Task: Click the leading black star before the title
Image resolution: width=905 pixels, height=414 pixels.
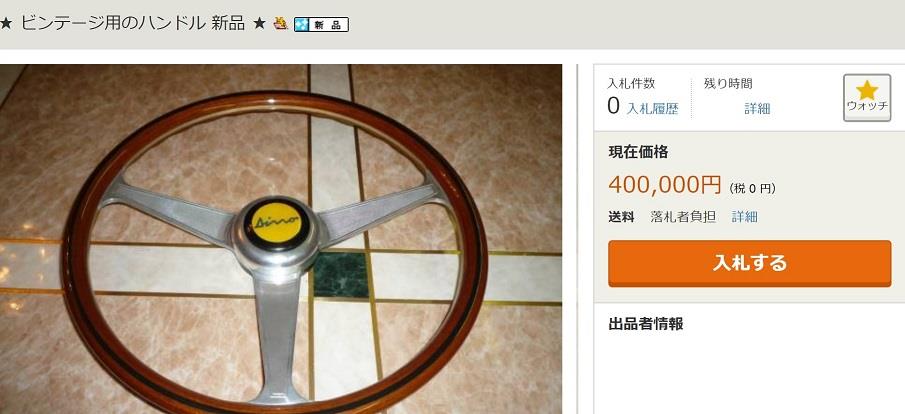Action: click(6, 24)
